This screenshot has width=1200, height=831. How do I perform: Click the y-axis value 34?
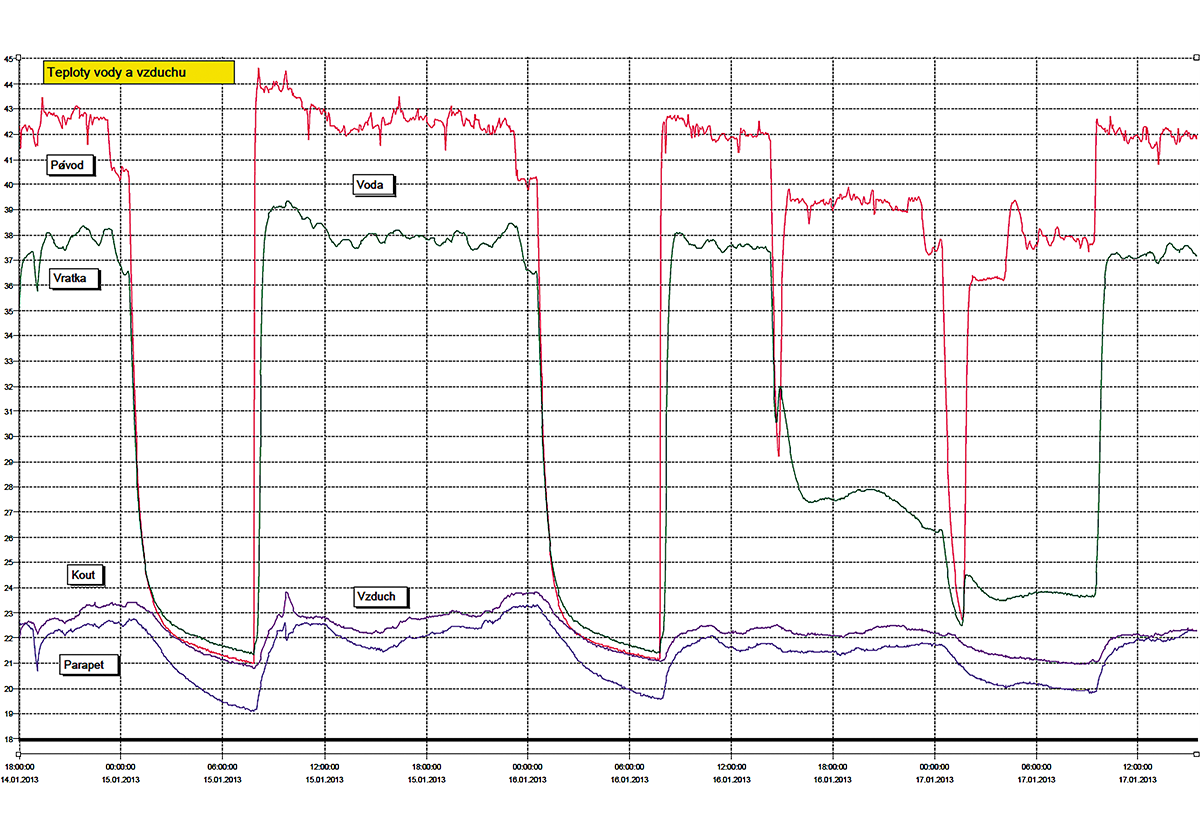8,336
